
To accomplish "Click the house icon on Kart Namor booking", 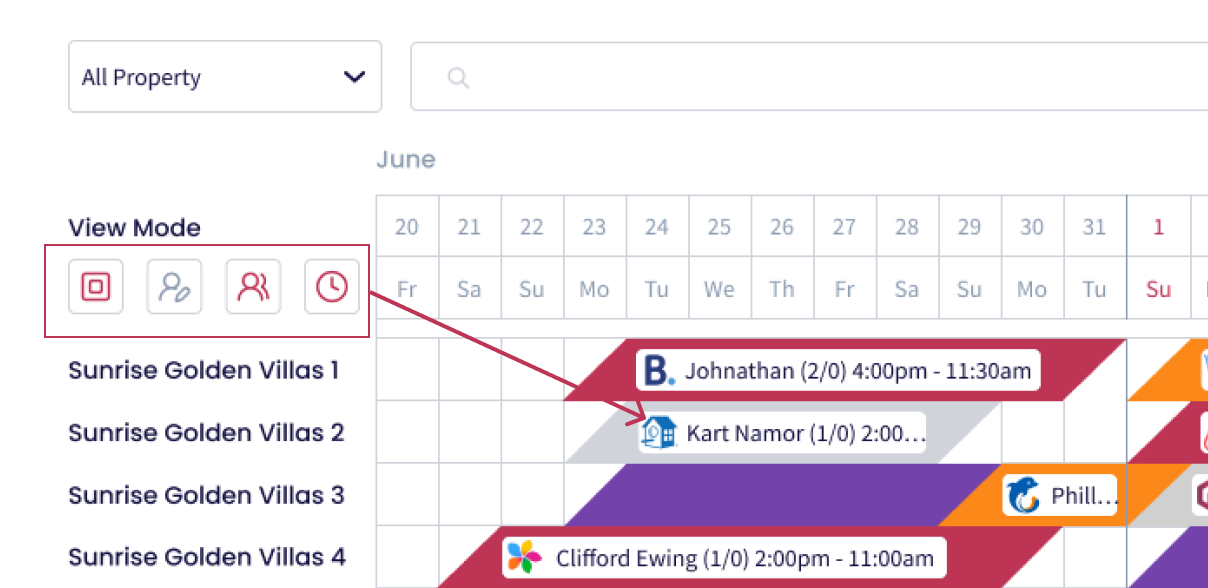I will click(x=660, y=433).
